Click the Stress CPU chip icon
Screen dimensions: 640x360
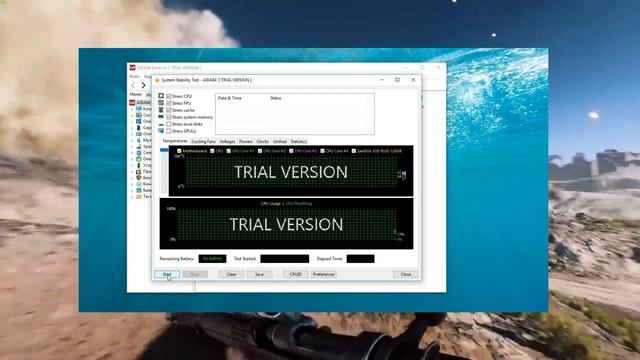[161, 96]
